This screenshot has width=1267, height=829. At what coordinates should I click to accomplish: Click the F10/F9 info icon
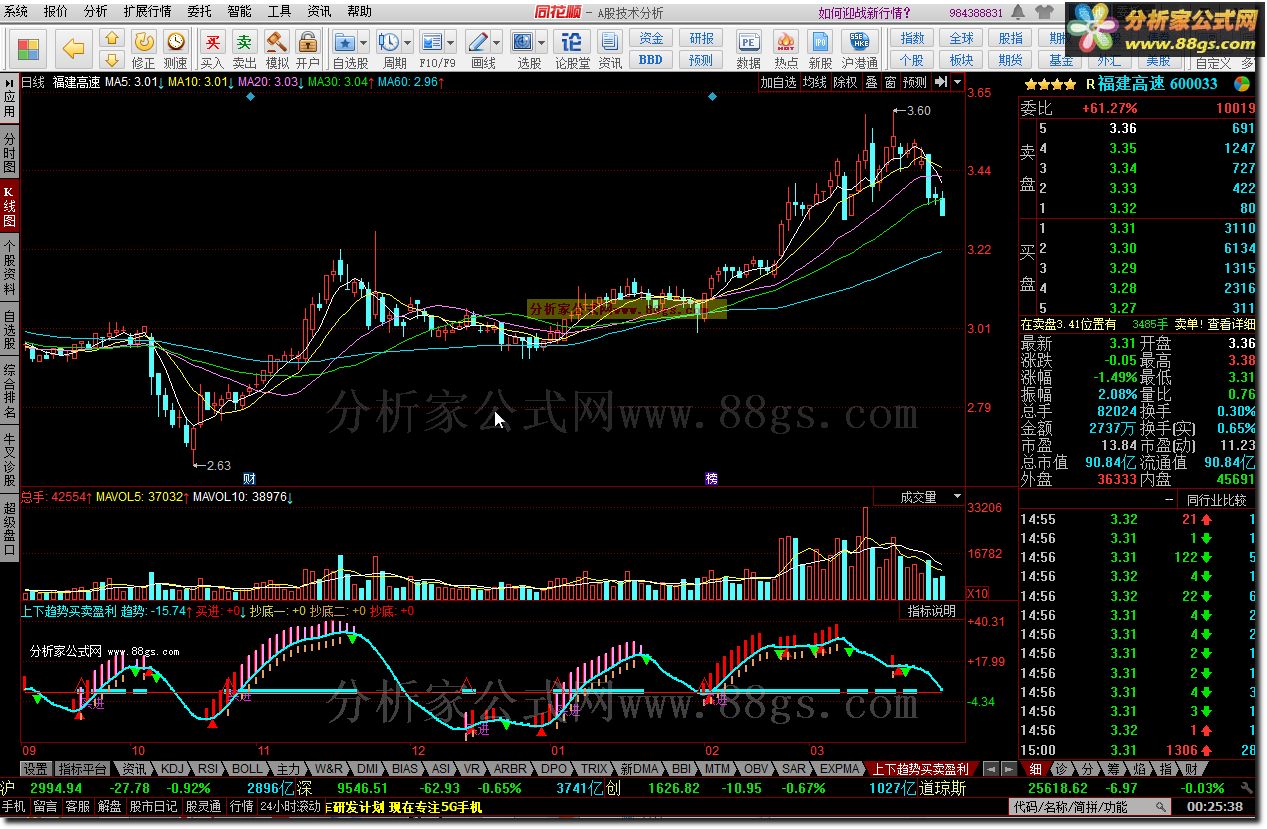(432, 41)
